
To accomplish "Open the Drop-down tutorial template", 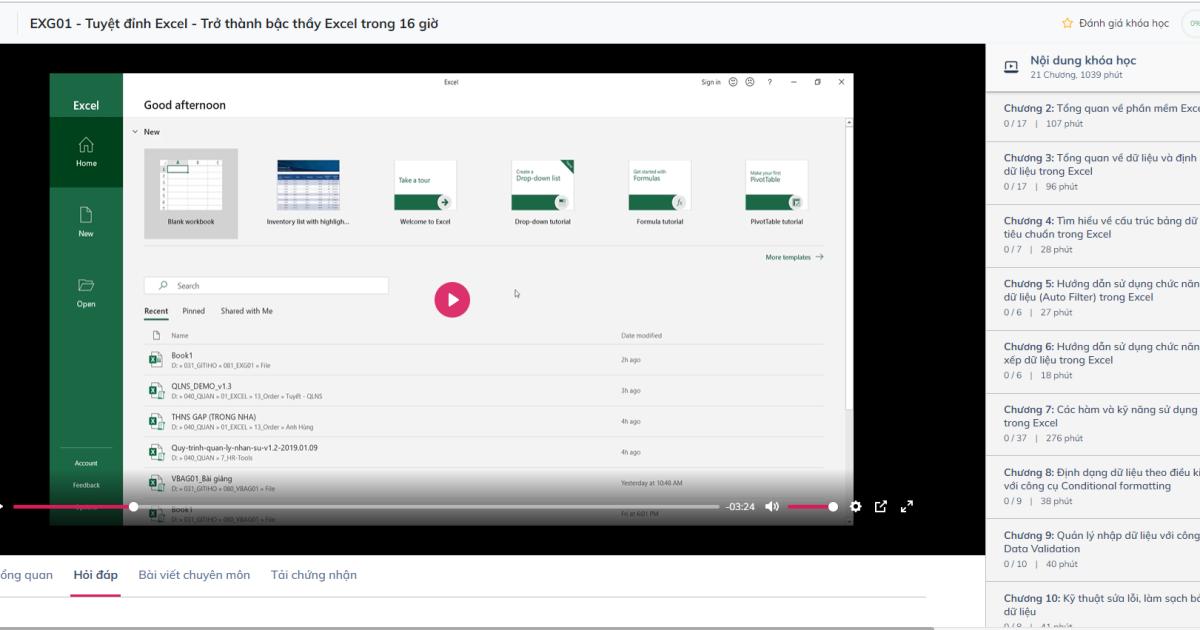I will click(x=542, y=193).
